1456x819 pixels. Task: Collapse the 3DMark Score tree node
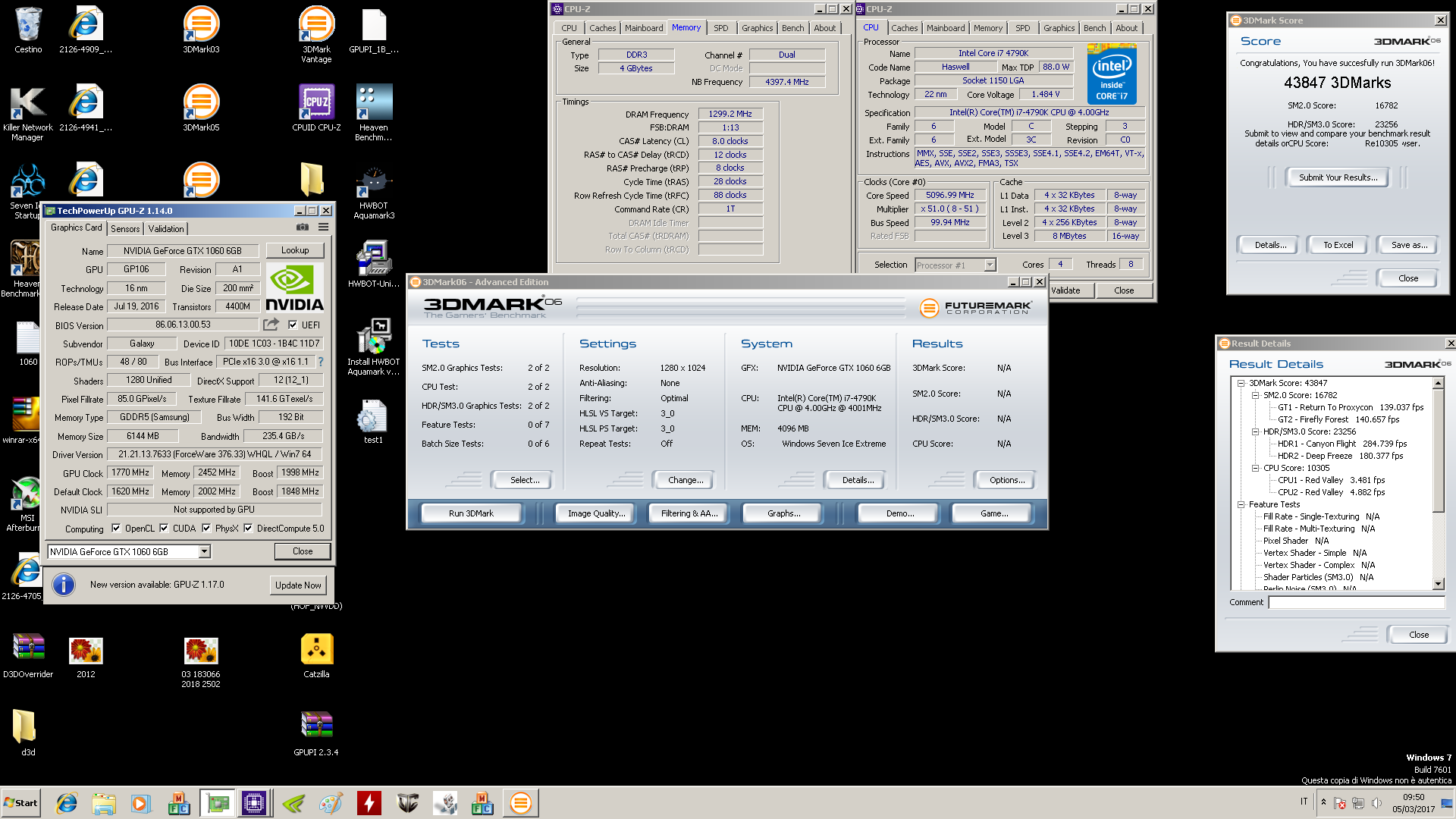[x=1241, y=383]
